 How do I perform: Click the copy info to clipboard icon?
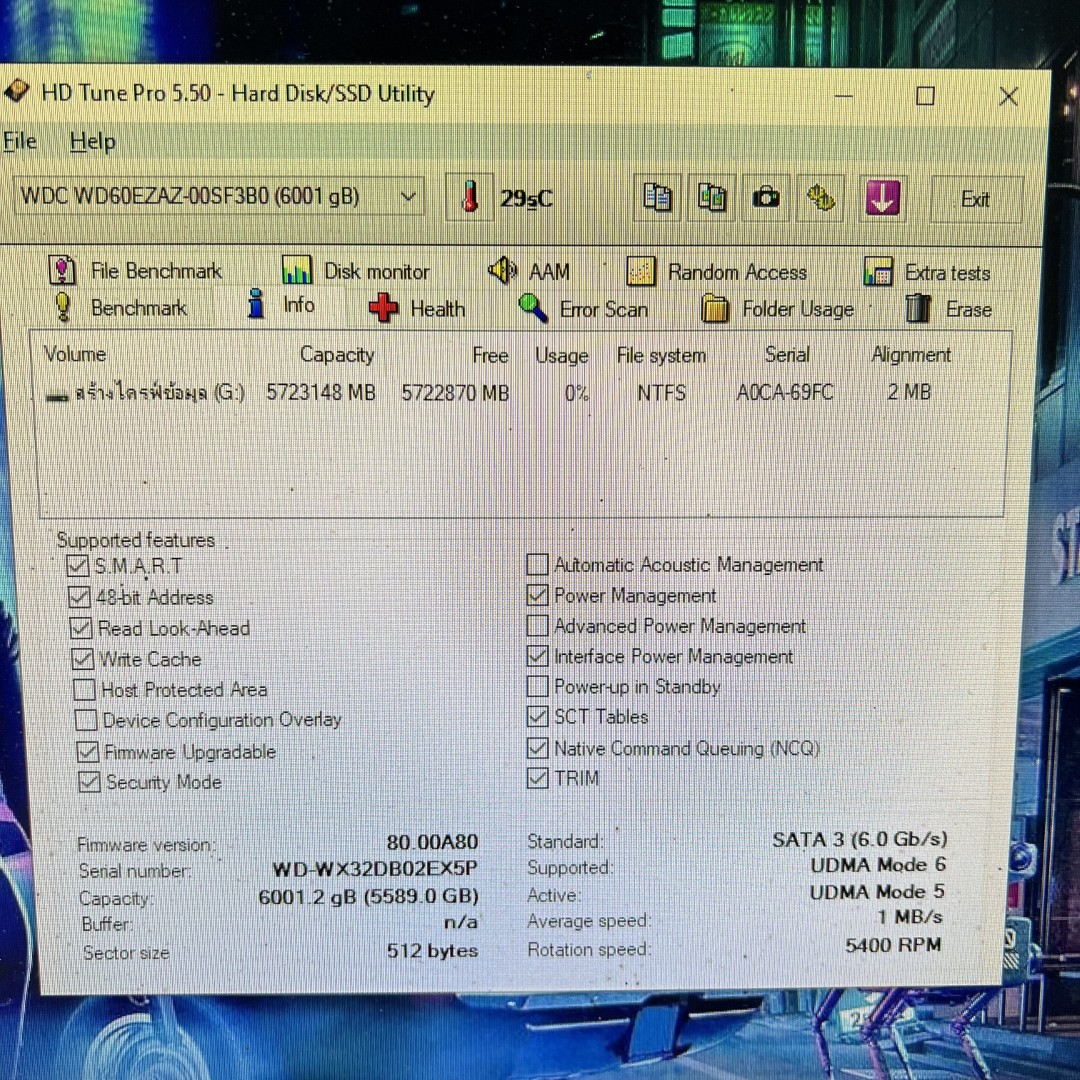pos(657,197)
